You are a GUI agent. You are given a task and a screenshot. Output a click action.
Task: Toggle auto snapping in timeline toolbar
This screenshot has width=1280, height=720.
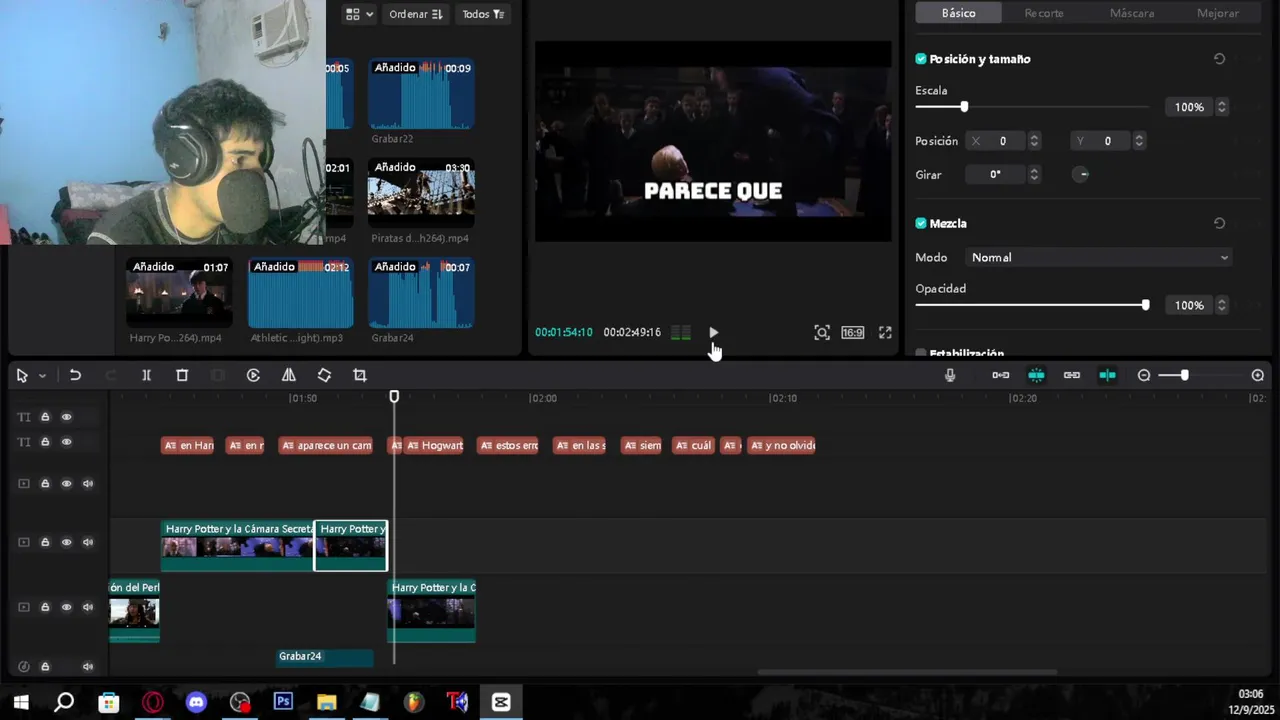[1036, 375]
